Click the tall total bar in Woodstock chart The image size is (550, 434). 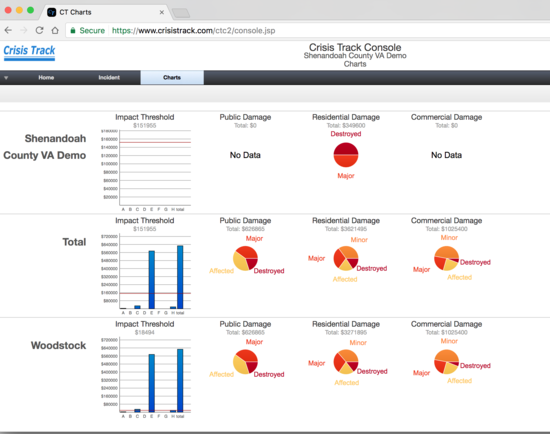[180, 380]
